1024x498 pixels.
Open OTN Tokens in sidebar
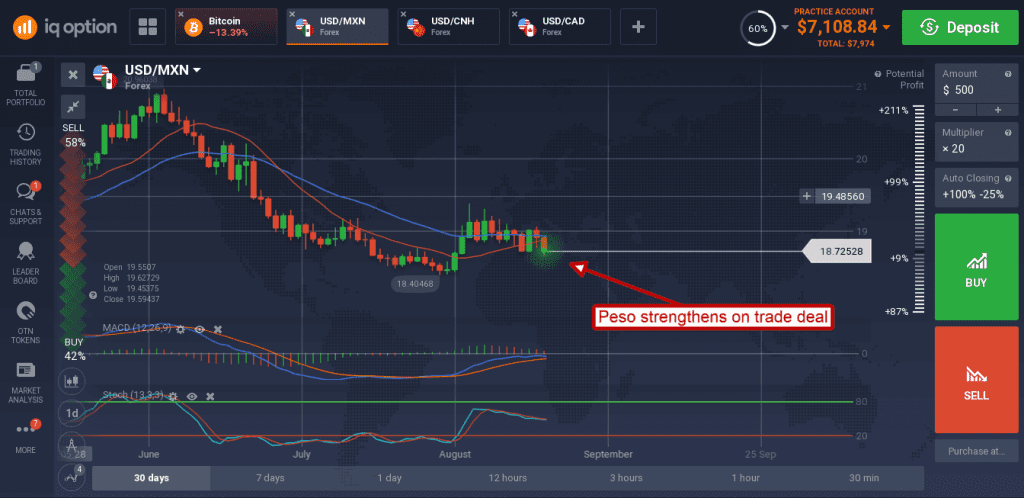coord(26,322)
